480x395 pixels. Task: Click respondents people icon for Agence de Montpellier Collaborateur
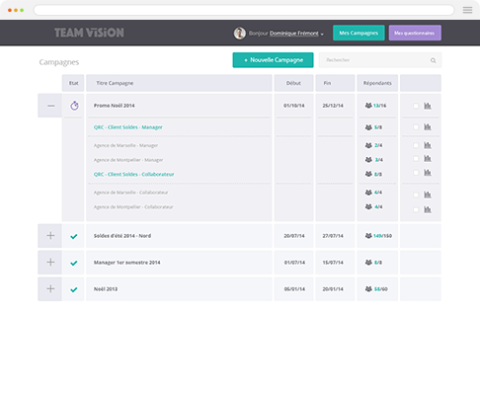pos(368,207)
